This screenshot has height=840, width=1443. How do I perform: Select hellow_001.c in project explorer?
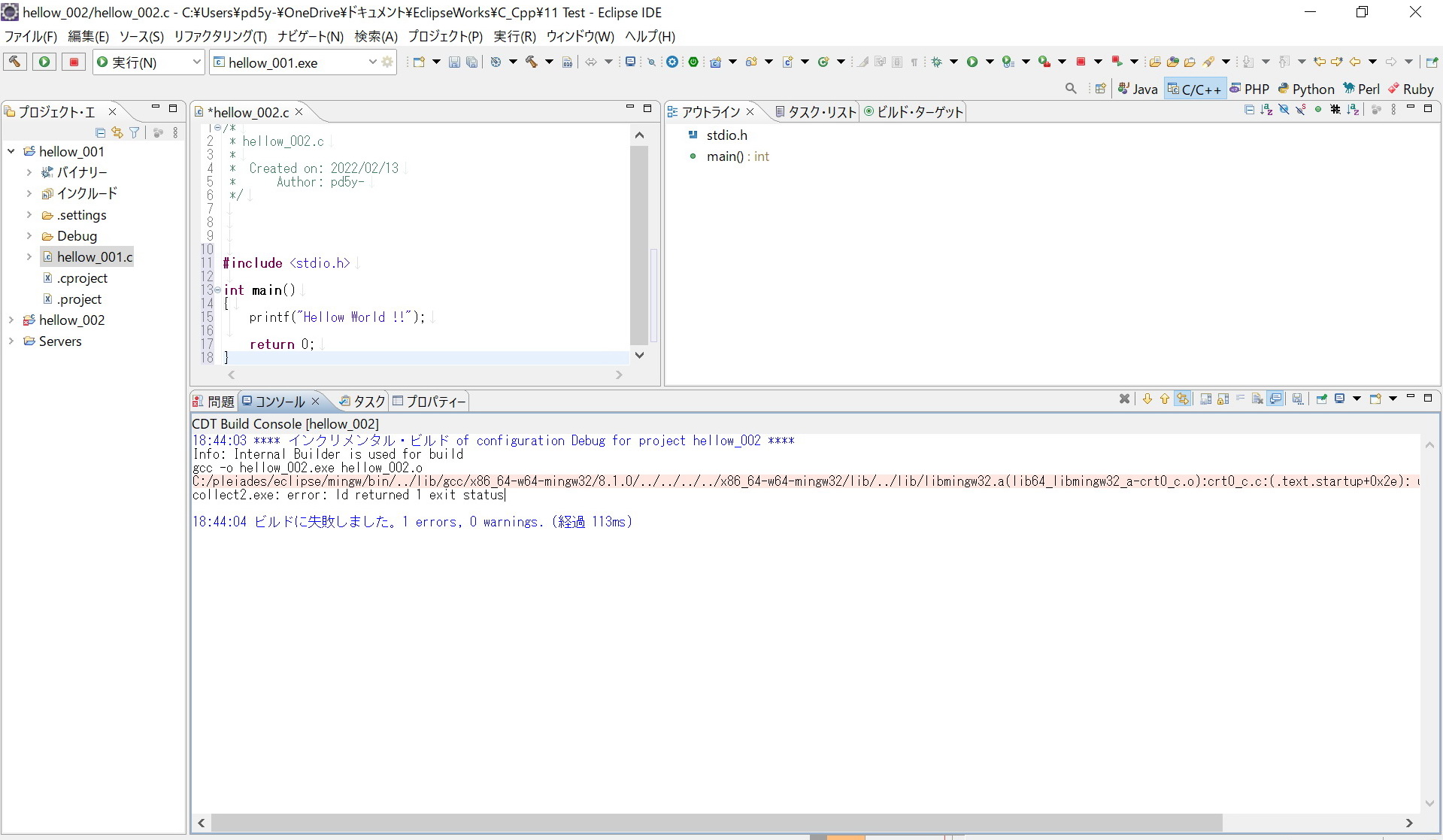87,256
